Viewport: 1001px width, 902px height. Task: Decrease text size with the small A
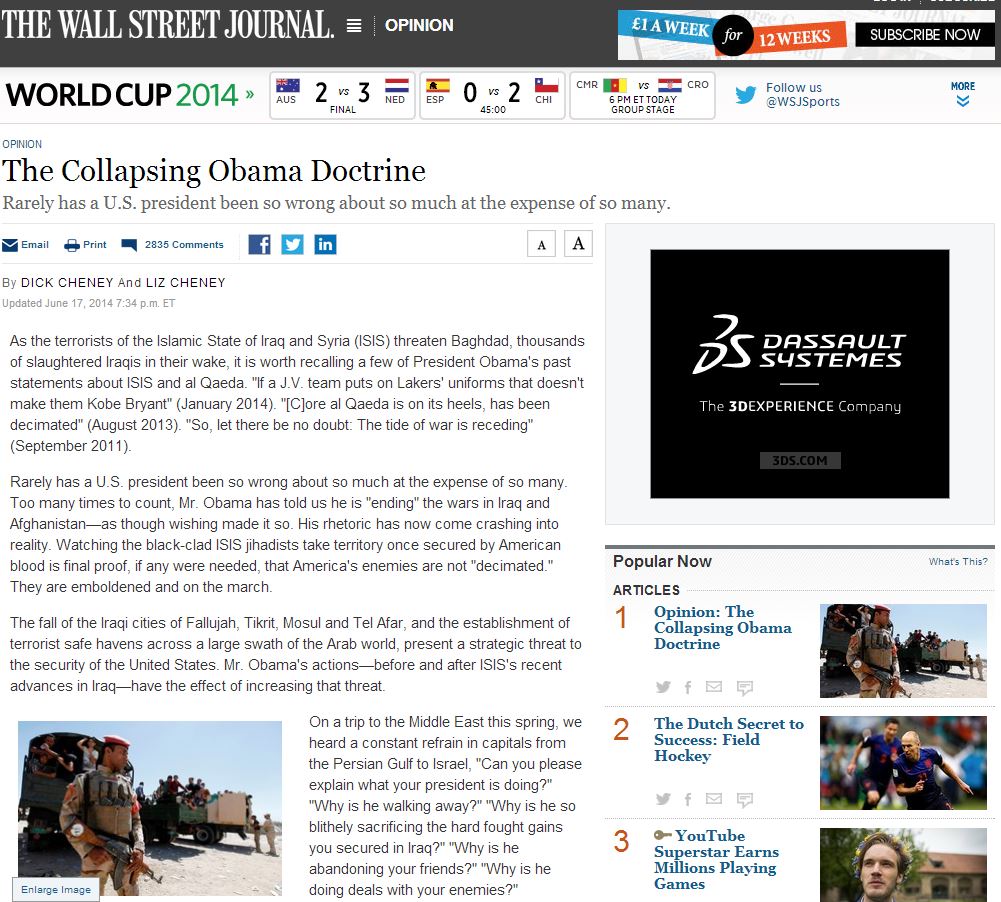pos(541,244)
